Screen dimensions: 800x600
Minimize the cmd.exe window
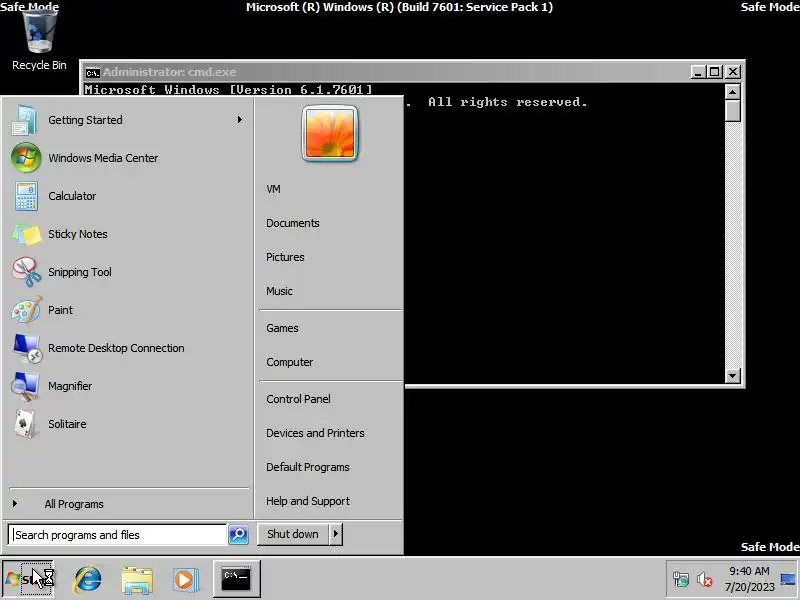[698, 72]
